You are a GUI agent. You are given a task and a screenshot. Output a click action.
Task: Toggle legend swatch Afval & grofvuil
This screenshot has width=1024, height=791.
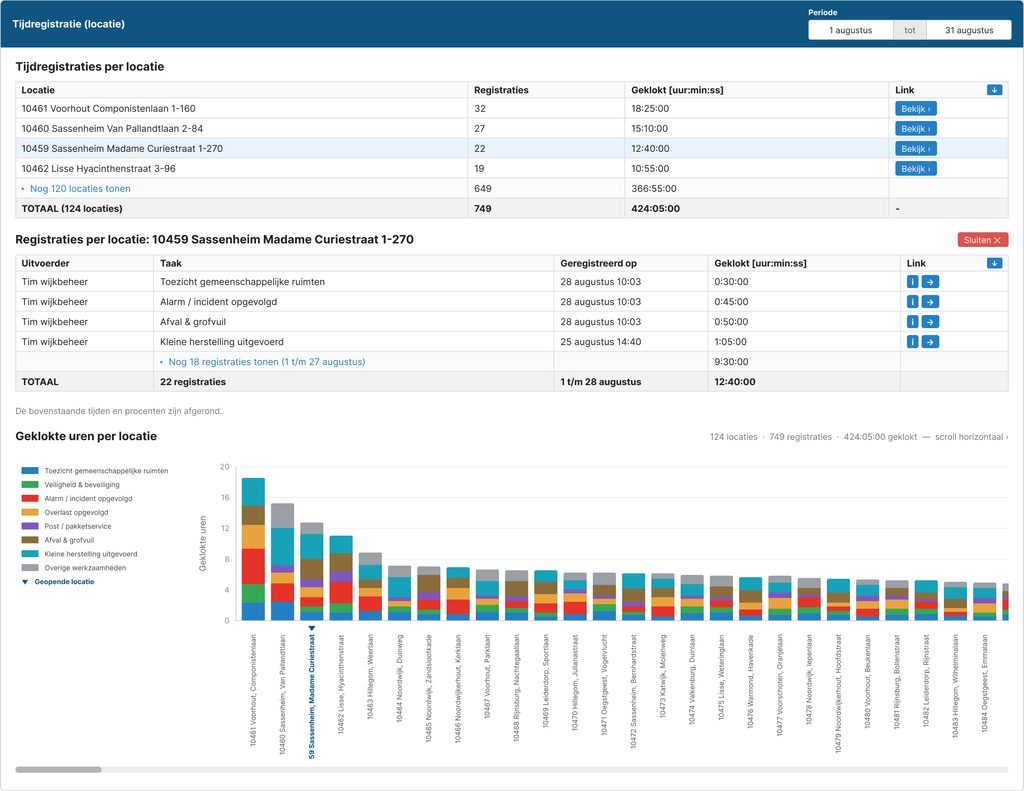click(30, 540)
